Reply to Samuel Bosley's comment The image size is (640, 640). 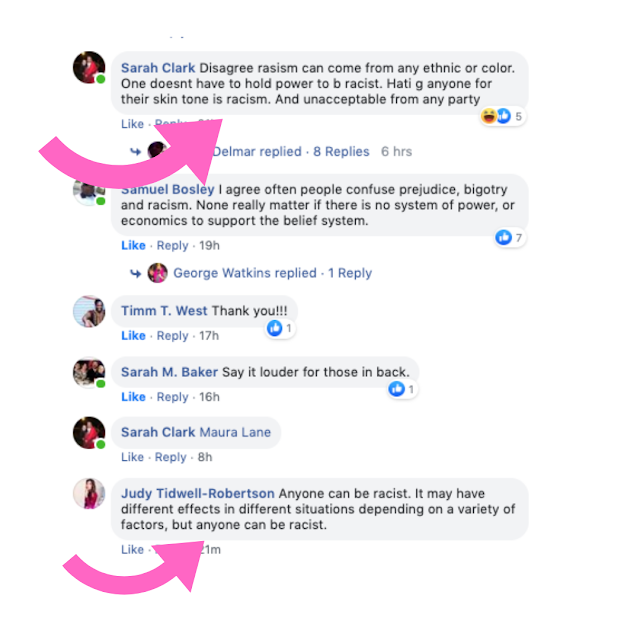tap(172, 246)
